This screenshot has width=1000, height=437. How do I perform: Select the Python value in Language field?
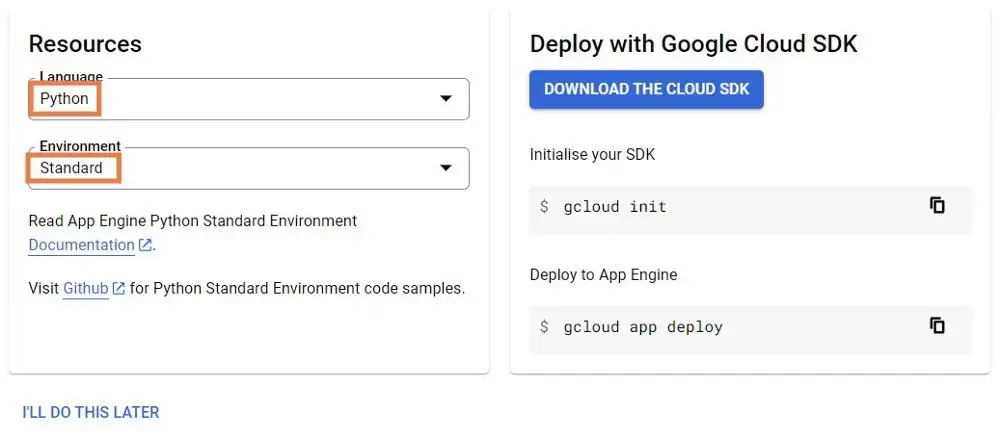click(64, 98)
